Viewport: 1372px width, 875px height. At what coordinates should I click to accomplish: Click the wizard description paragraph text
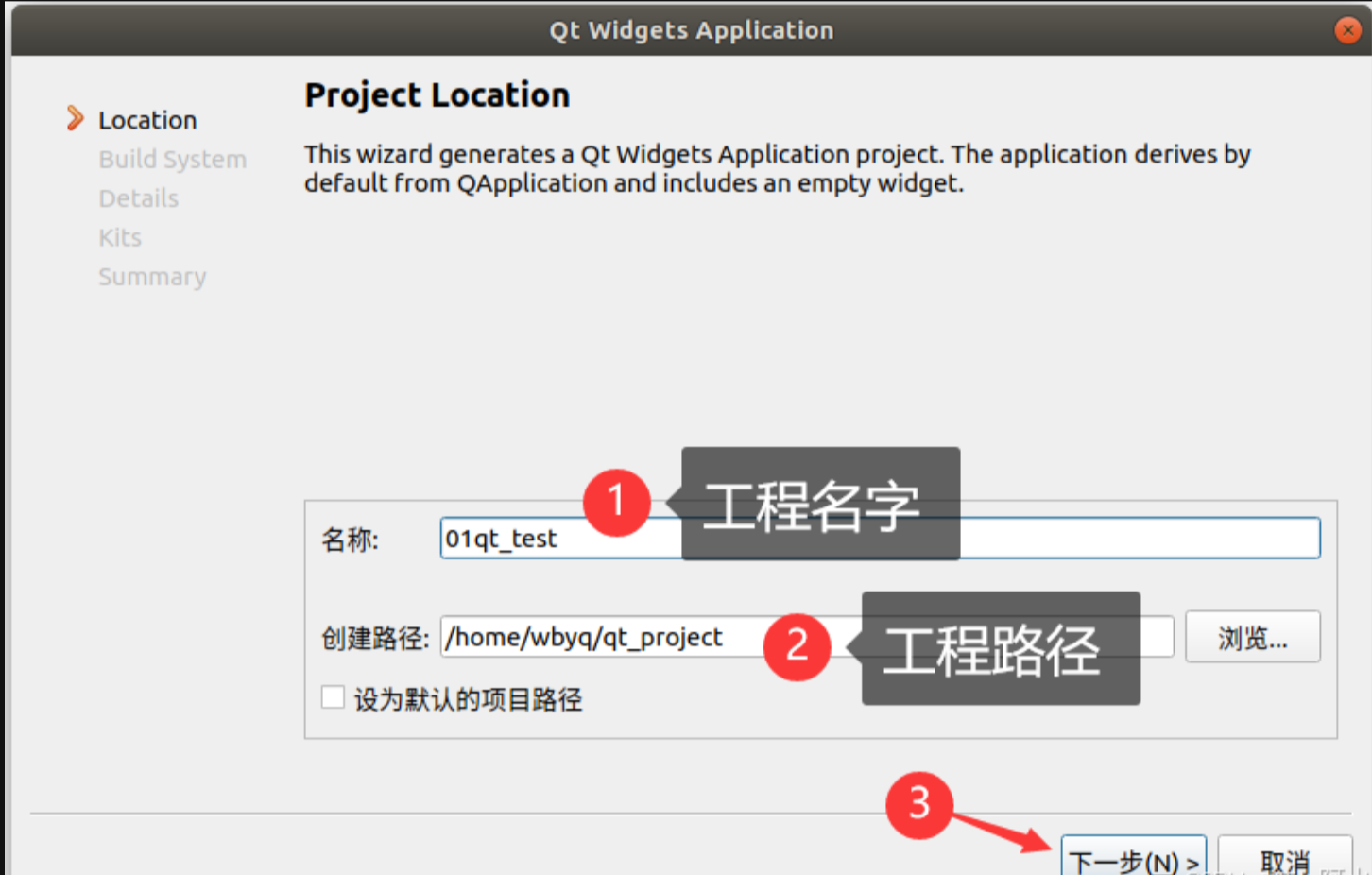[x=777, y=168]
